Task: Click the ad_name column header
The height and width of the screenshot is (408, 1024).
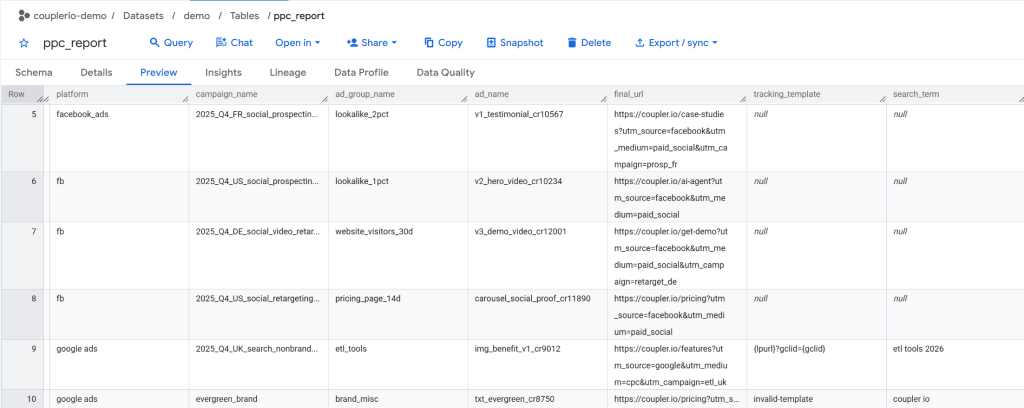Action: click(491, 94)
